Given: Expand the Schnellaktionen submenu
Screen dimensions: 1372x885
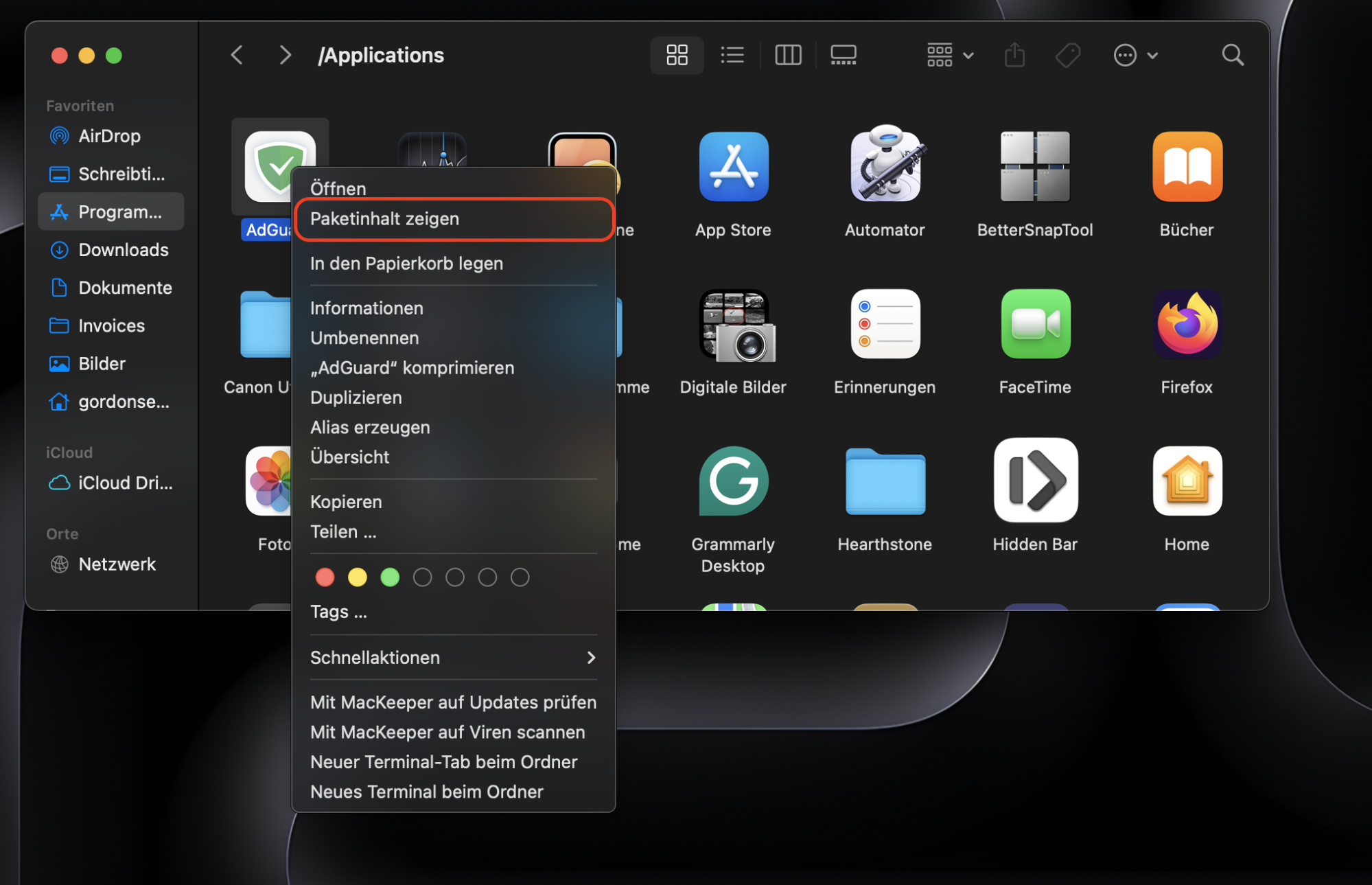Looking at the screenshot, I should tap(454, 658).
